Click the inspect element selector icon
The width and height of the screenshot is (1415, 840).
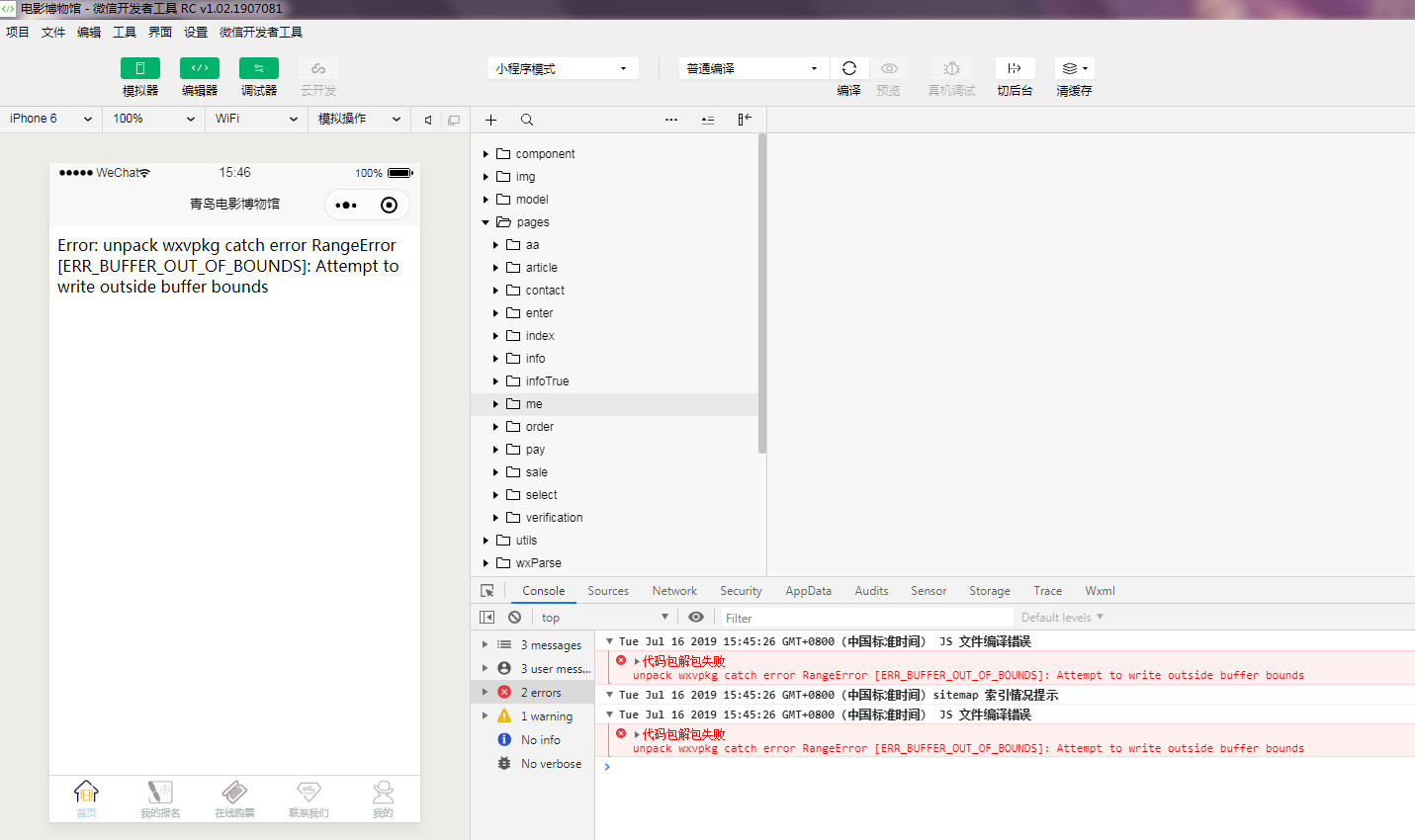click(x=487, y=591)
